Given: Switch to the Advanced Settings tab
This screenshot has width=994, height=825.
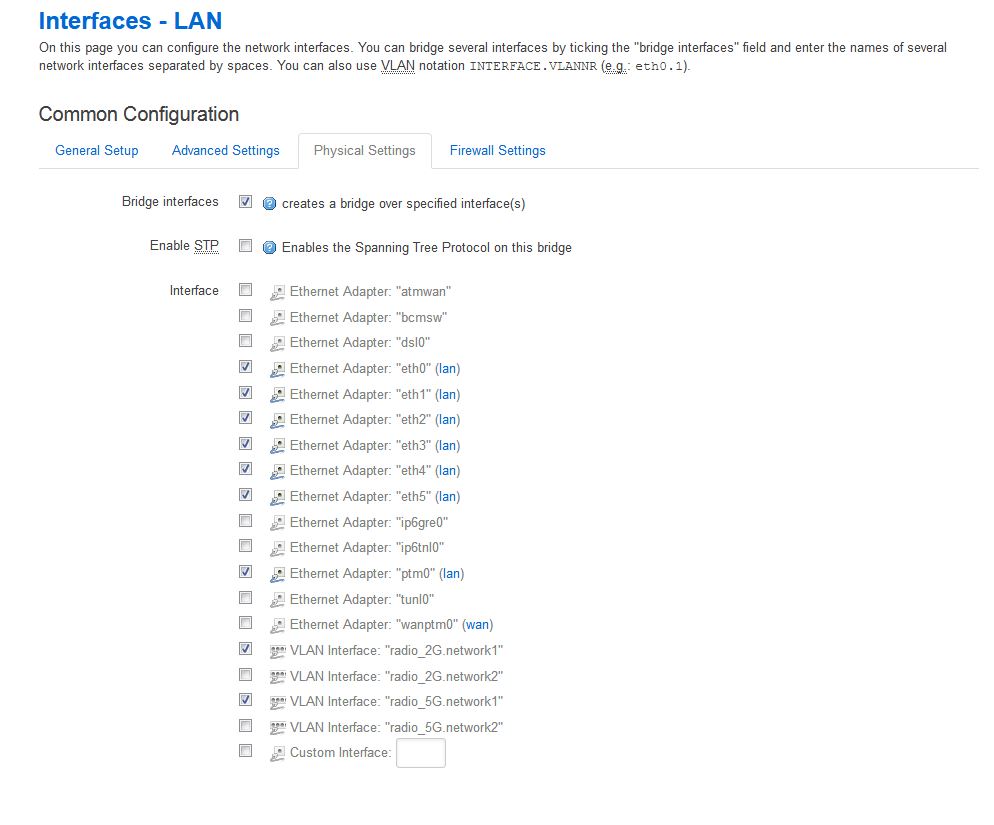Looking at the screenshot, I should point(226,151).
